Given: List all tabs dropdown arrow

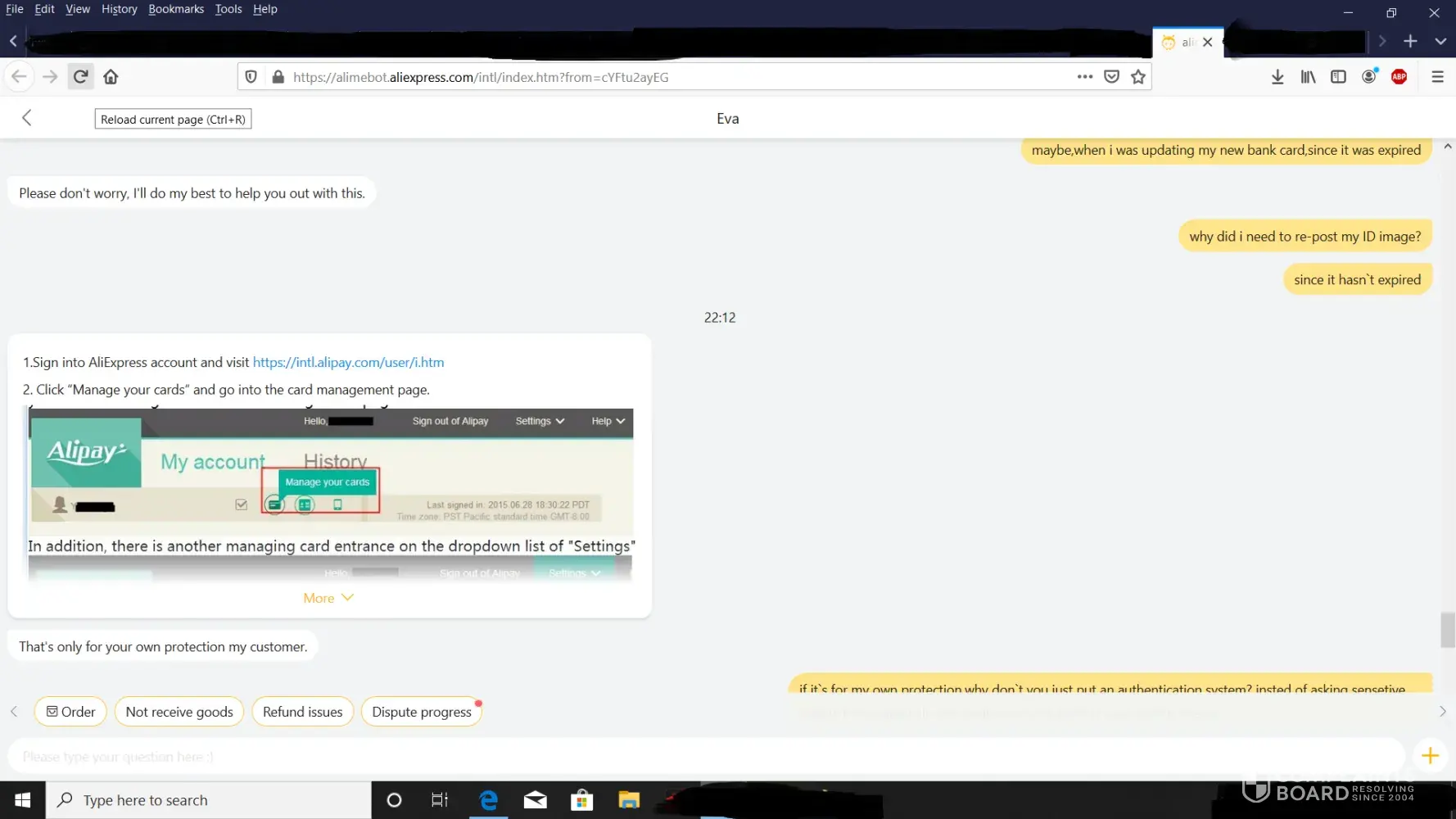Looking at the screenshot, I should coord(1440,41).
